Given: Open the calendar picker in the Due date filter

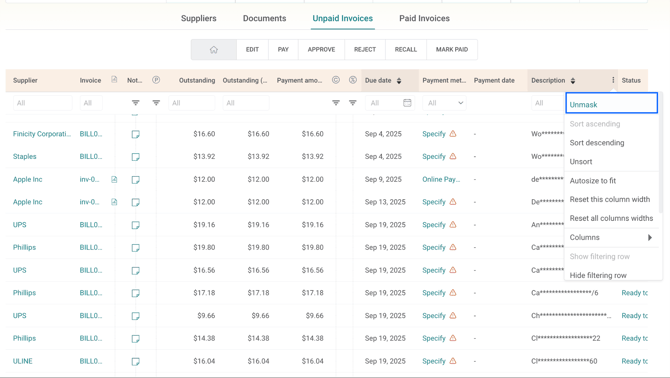Looking at the screenshot, I should point(407,103).
